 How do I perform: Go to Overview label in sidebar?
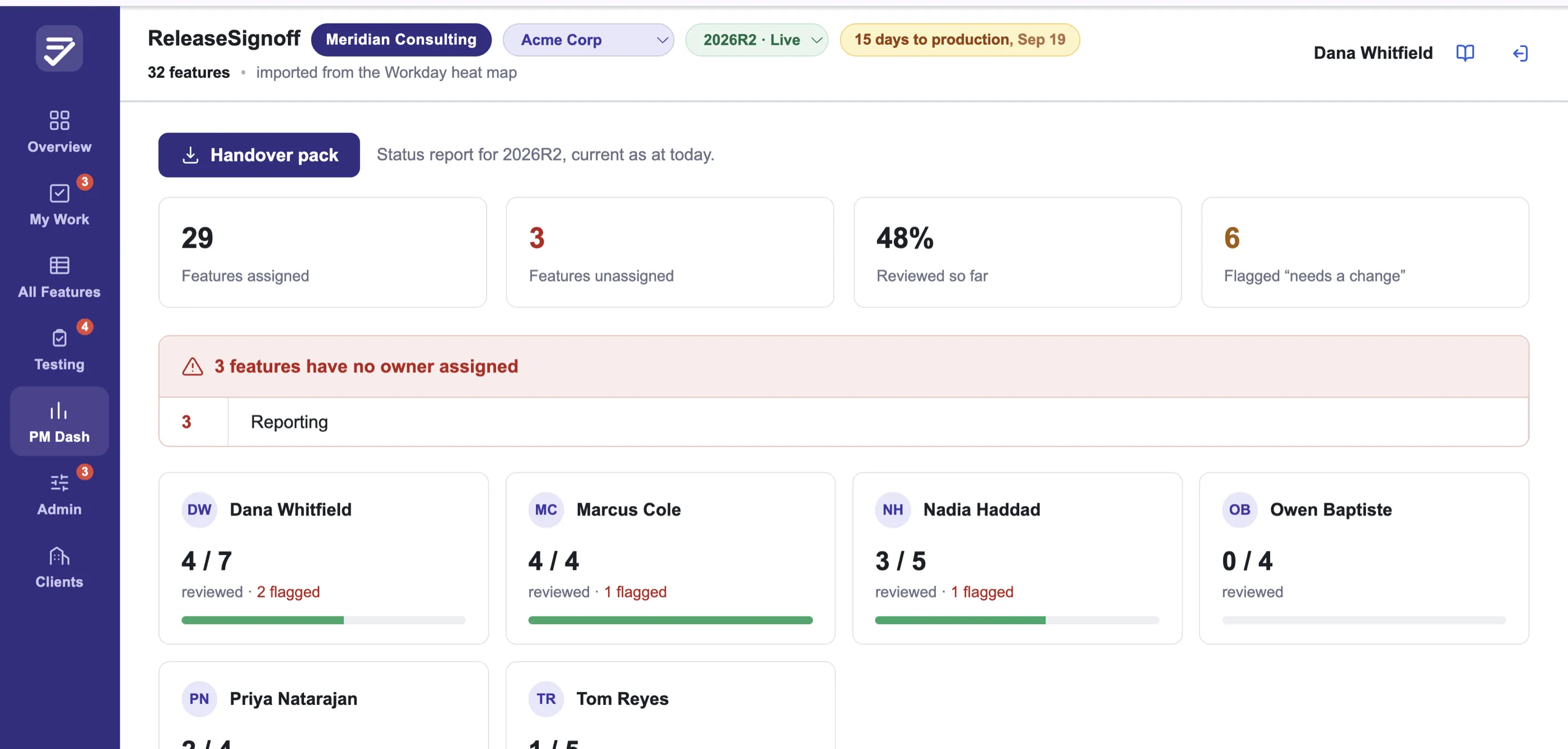[59, 147]
